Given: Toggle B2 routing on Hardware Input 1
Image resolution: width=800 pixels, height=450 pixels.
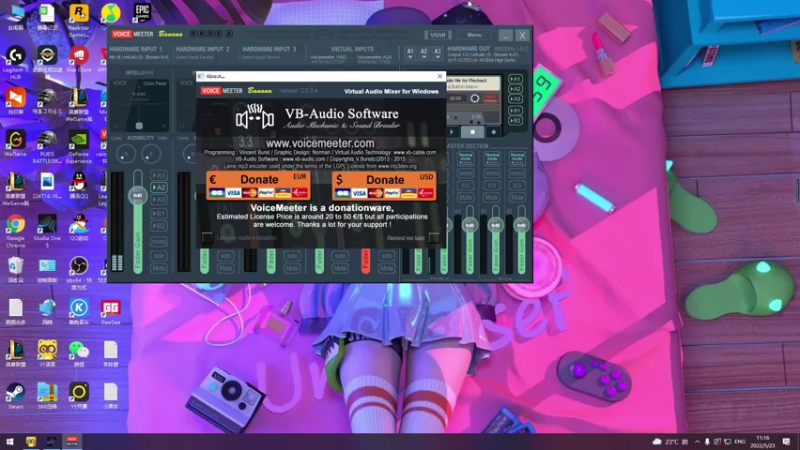Looking at the screenshot, I should pos(159,226).
